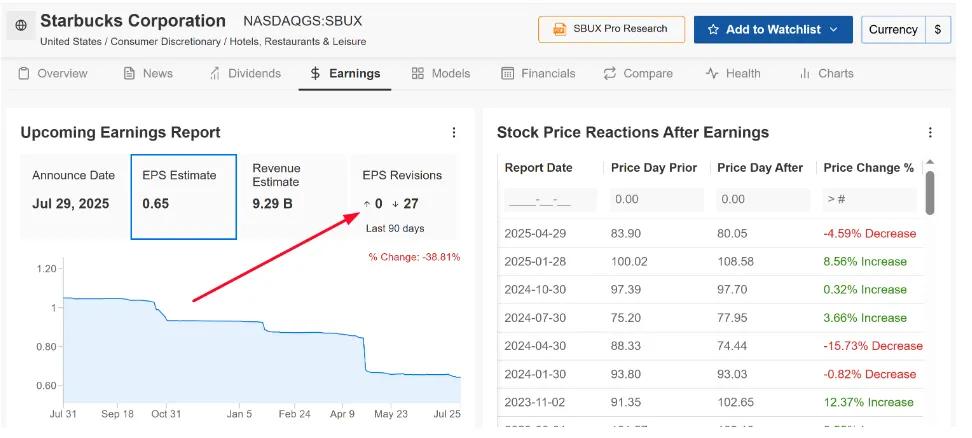
Task: Open the Currency selector
Action: (893, 29)
